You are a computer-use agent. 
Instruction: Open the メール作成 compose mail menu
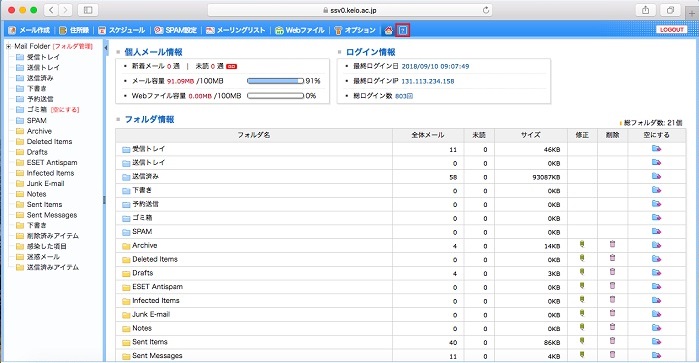[x=29, y=30]
